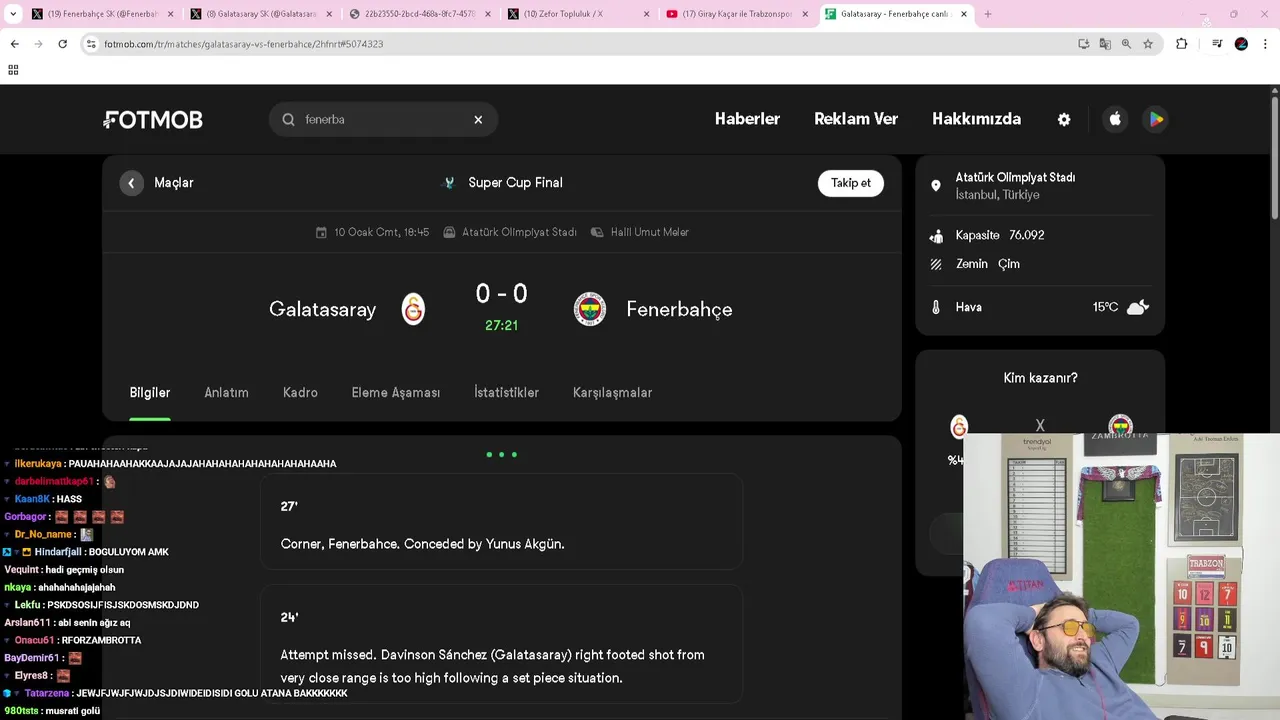Switch to Giray Kaçar YouTube tab
1280x720 pixels.
pos(737,14)
